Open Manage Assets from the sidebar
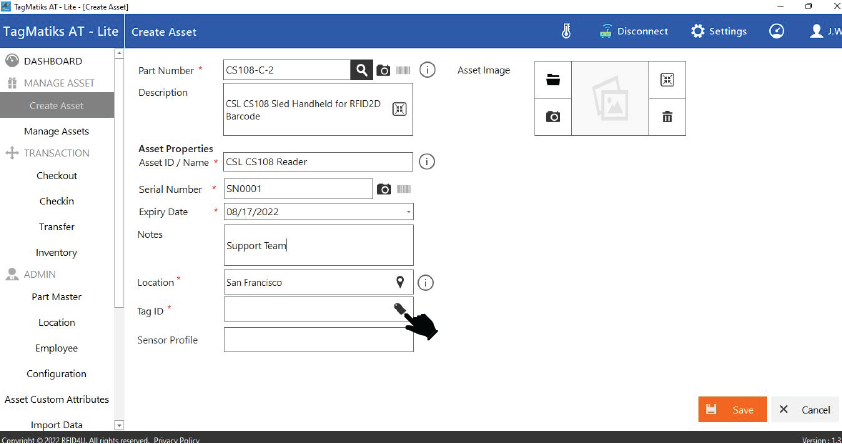This screenshot has height=444, width=842. pyautogui.click(x=56, y=131)
